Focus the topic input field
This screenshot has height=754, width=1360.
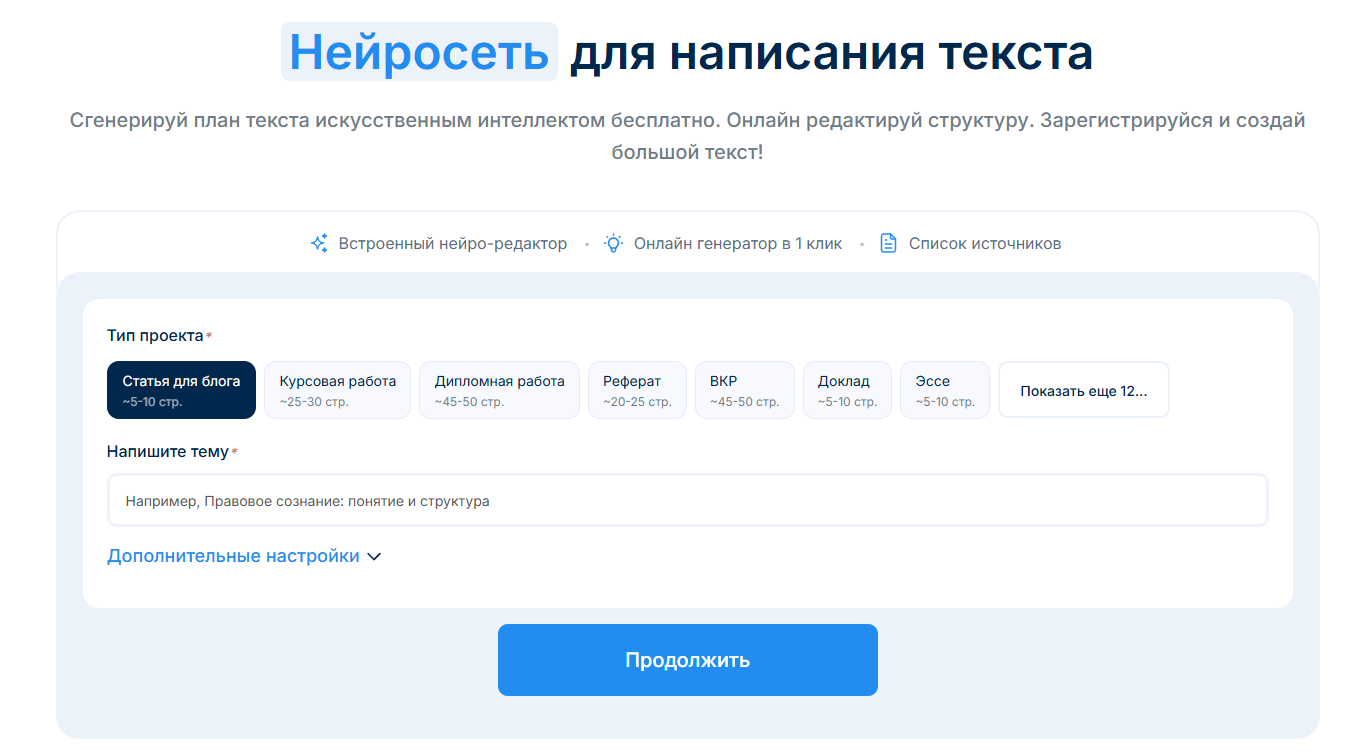coord(687,501)
